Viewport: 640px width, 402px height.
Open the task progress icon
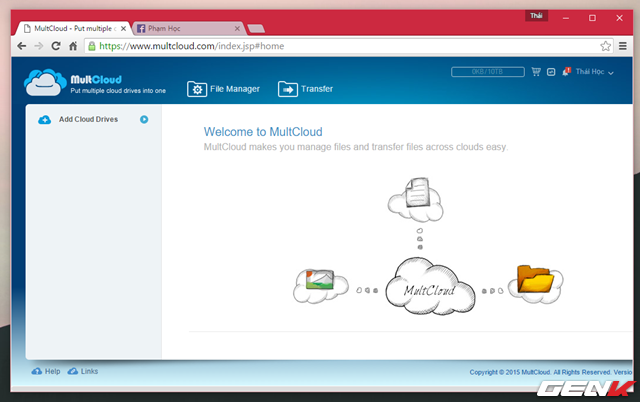coord(551,72)
